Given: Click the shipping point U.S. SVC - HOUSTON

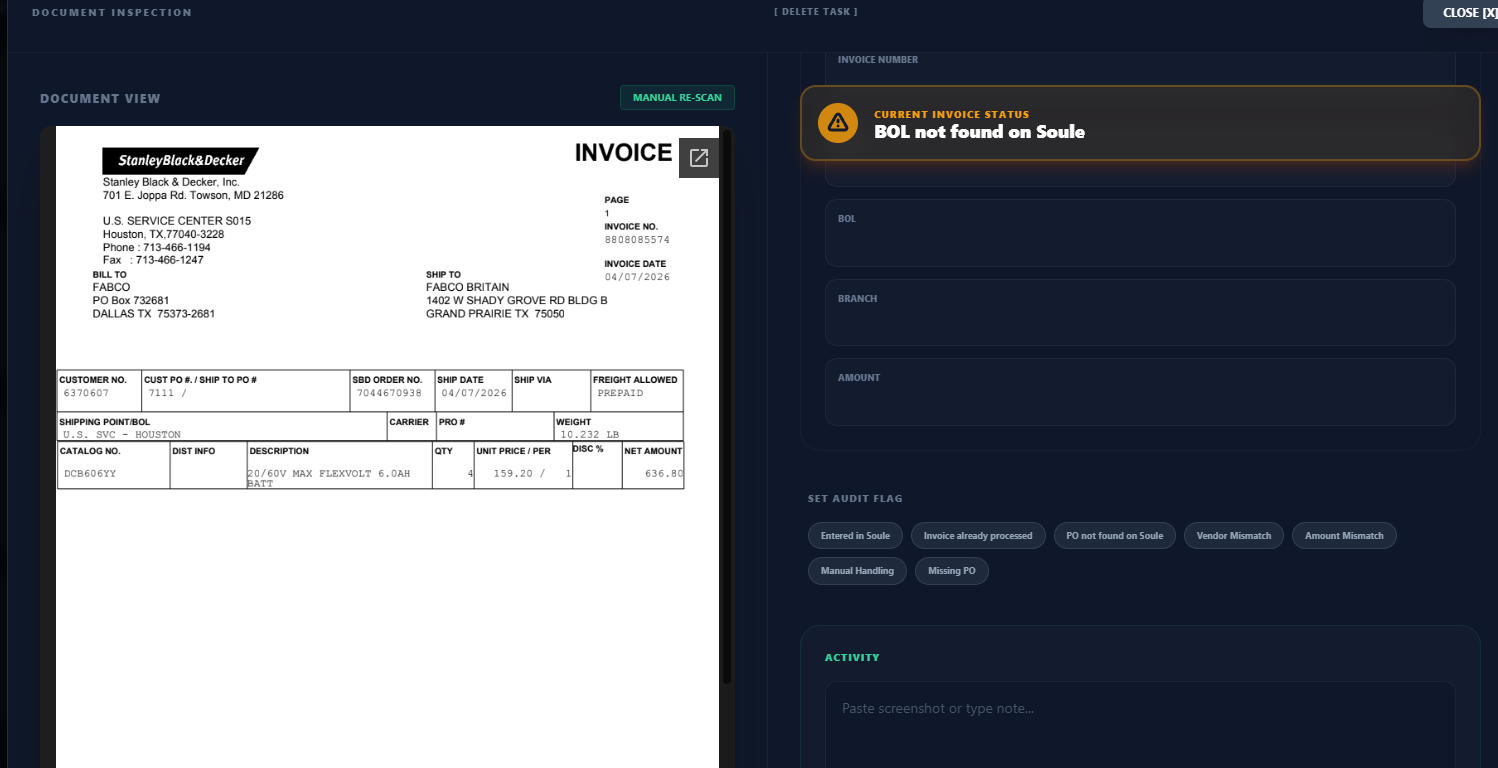Looking at the screenshot, I should click(x=122, y=435).
